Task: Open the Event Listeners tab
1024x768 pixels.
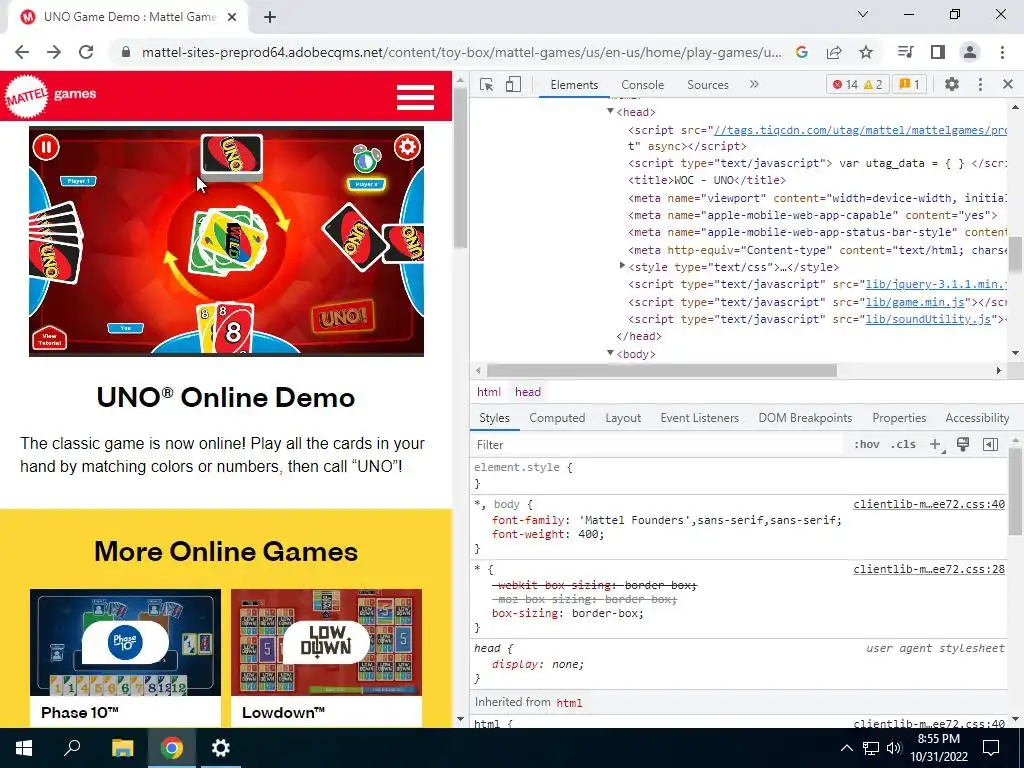Action: (699, 418)
